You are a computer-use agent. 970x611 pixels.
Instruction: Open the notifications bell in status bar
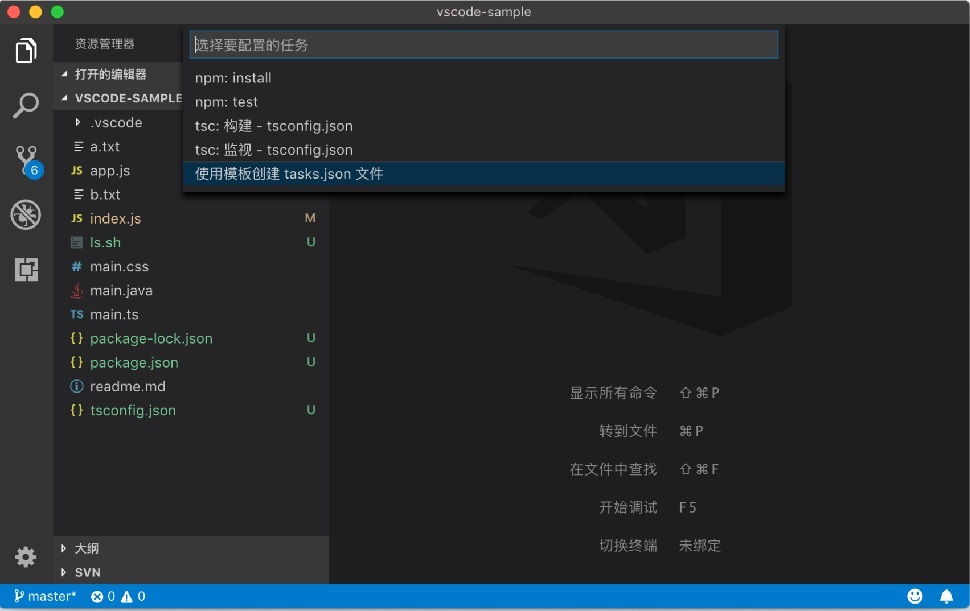[946, 596]
